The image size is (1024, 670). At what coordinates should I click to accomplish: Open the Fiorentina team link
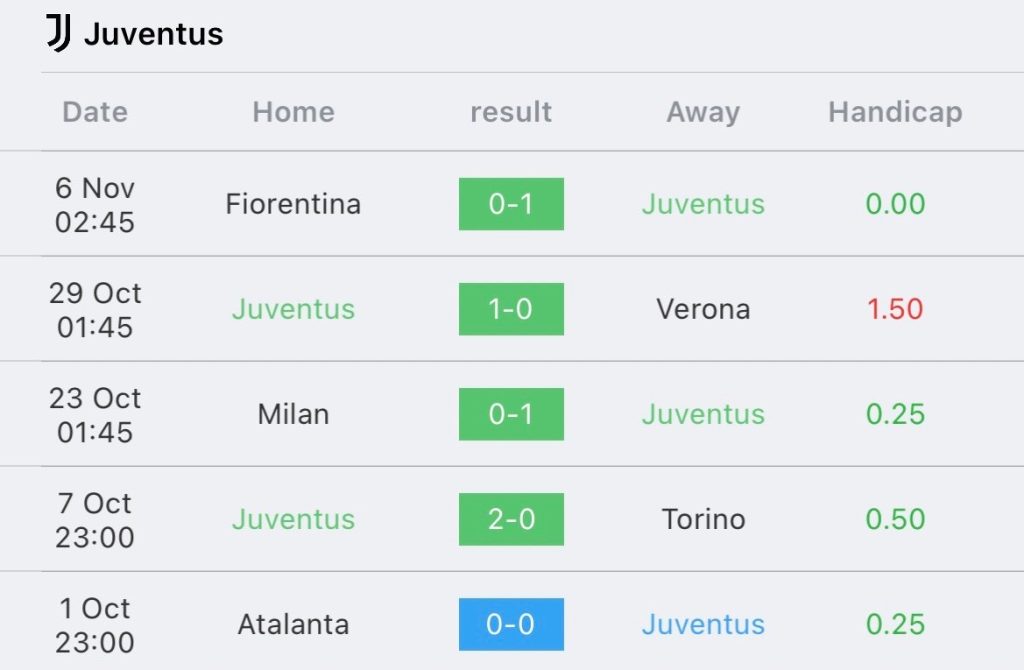(293, 204)
